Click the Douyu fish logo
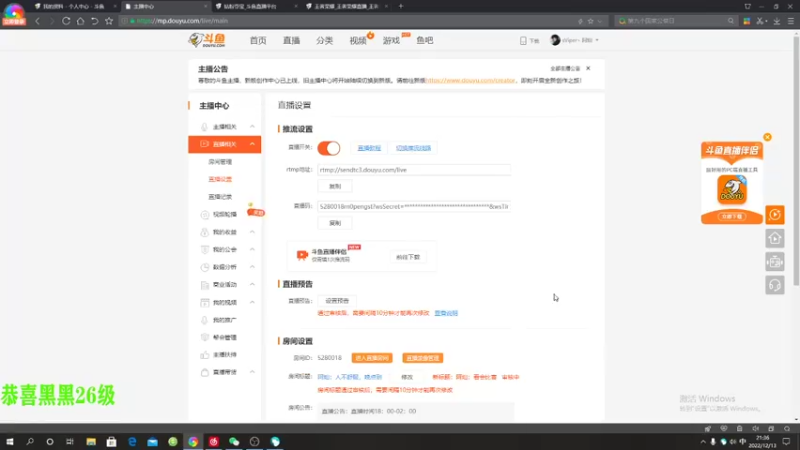800x450 pixels. click(207, 40)
